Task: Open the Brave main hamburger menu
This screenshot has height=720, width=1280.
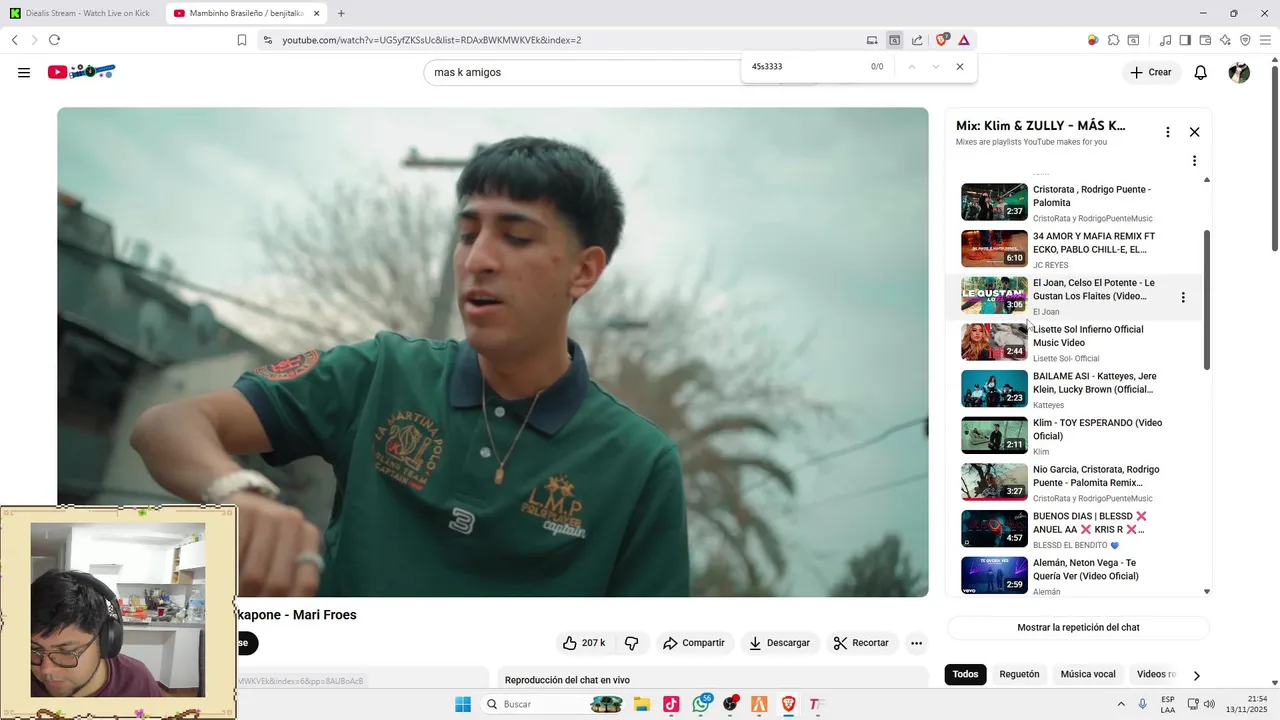Action: click(x=1266, y=40)
